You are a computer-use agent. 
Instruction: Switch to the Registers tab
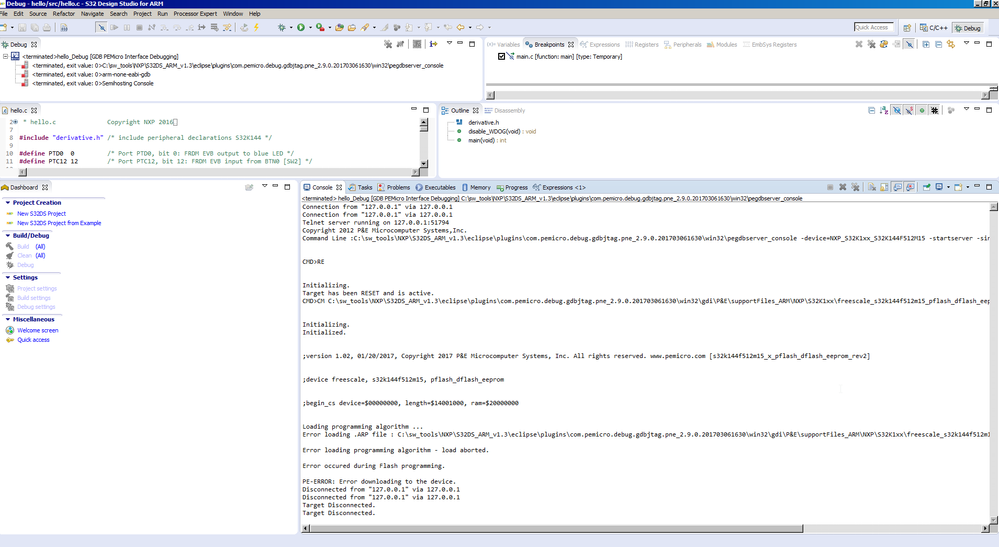(x=642, y=45)
